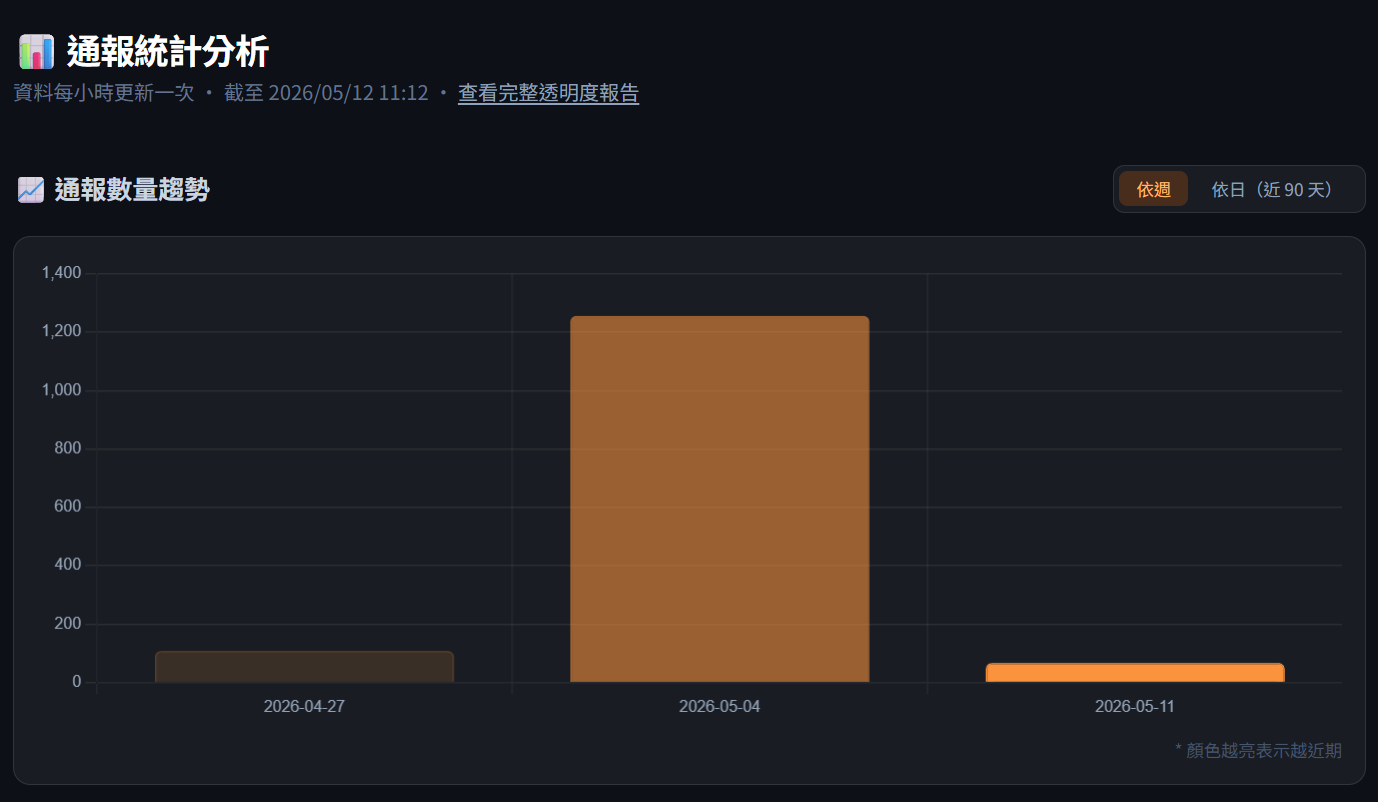Click the 2026-04-27 axis label

click(304, 706)
